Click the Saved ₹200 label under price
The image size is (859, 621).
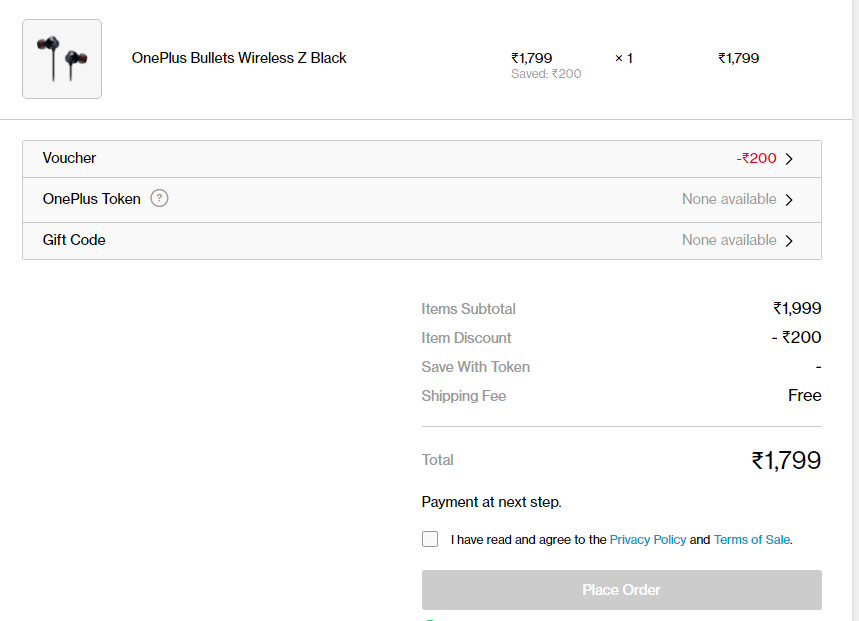(546, 73)
